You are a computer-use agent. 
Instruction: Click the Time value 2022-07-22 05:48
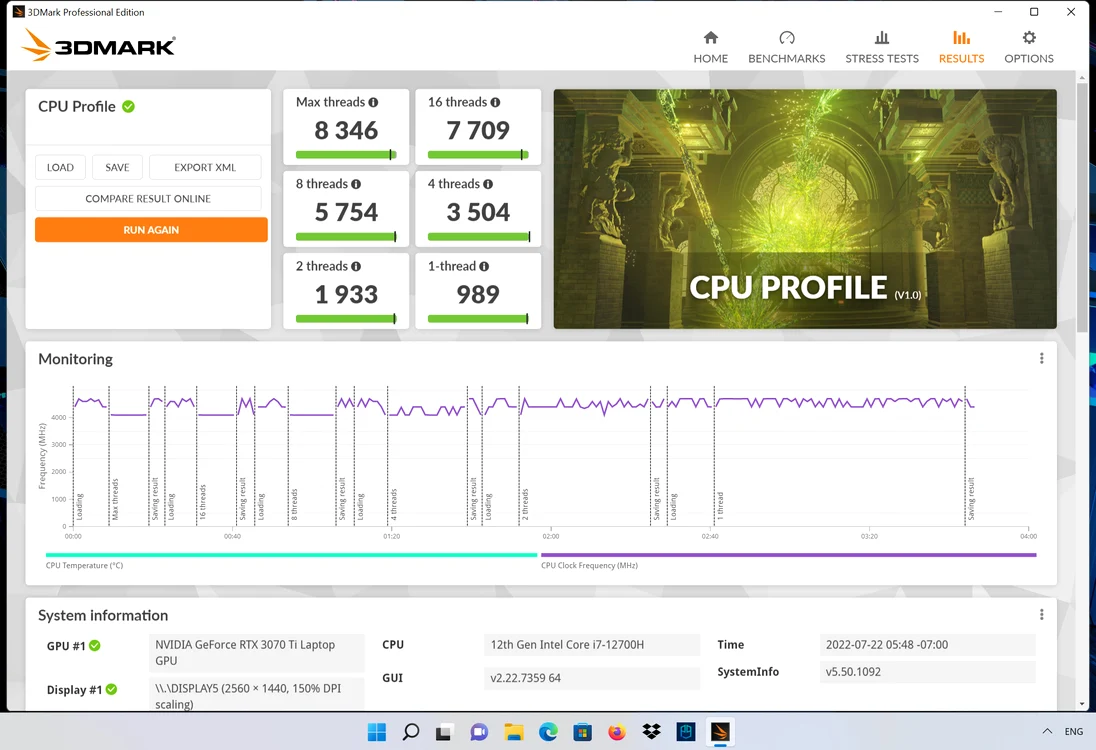(927, 644)
